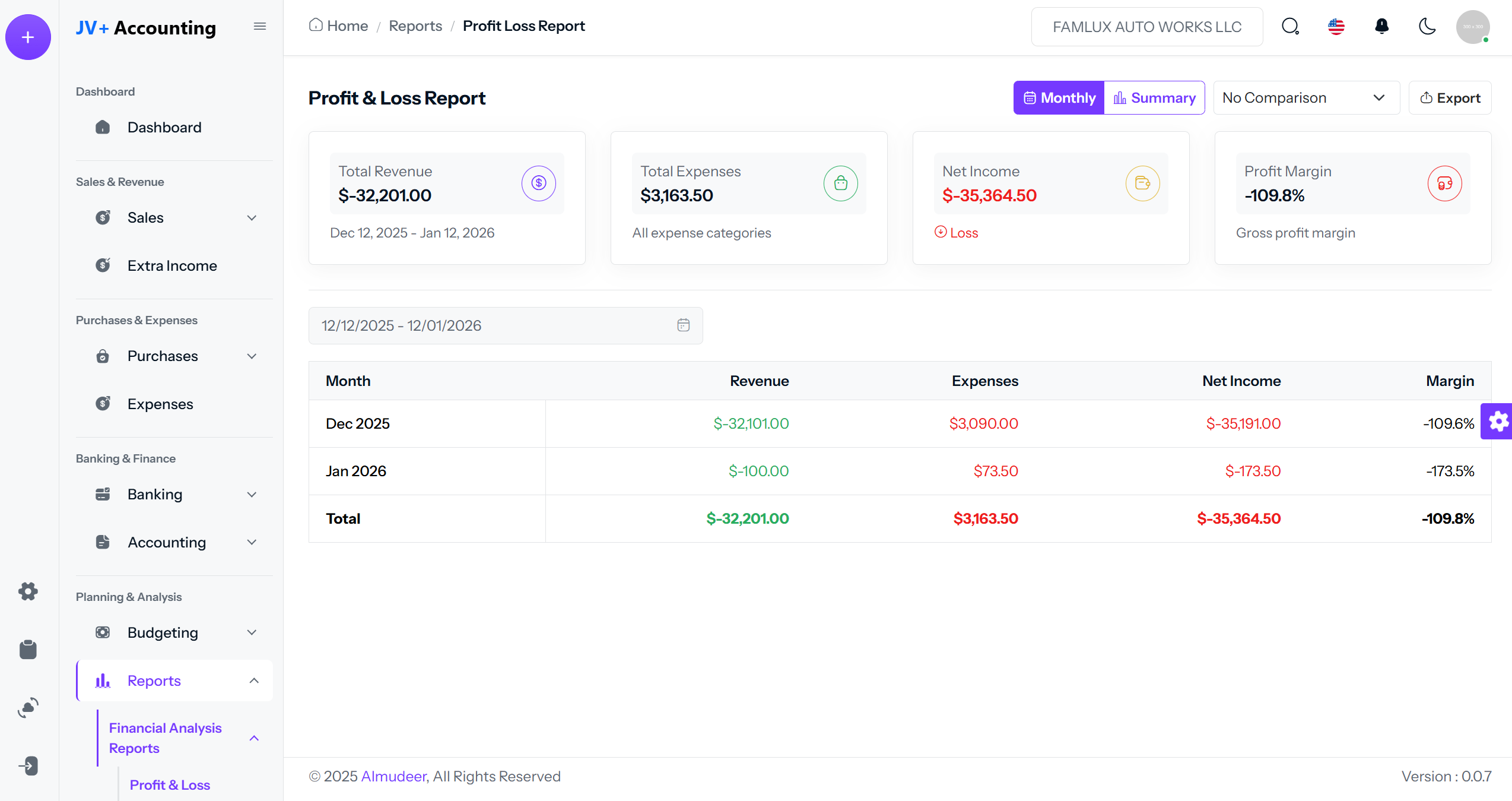The height and width of the screenshot is (801, 1512).
Task: Click the logout arrow icon in left rail
Action: 28,765
